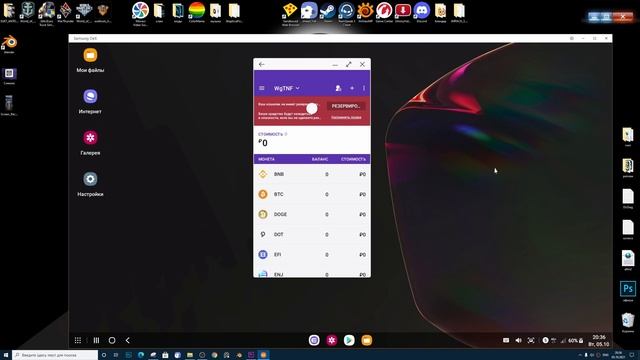Expand the WgTNF wallet dropdown
The height and width of the screenshot is (360, 640).
287,88
